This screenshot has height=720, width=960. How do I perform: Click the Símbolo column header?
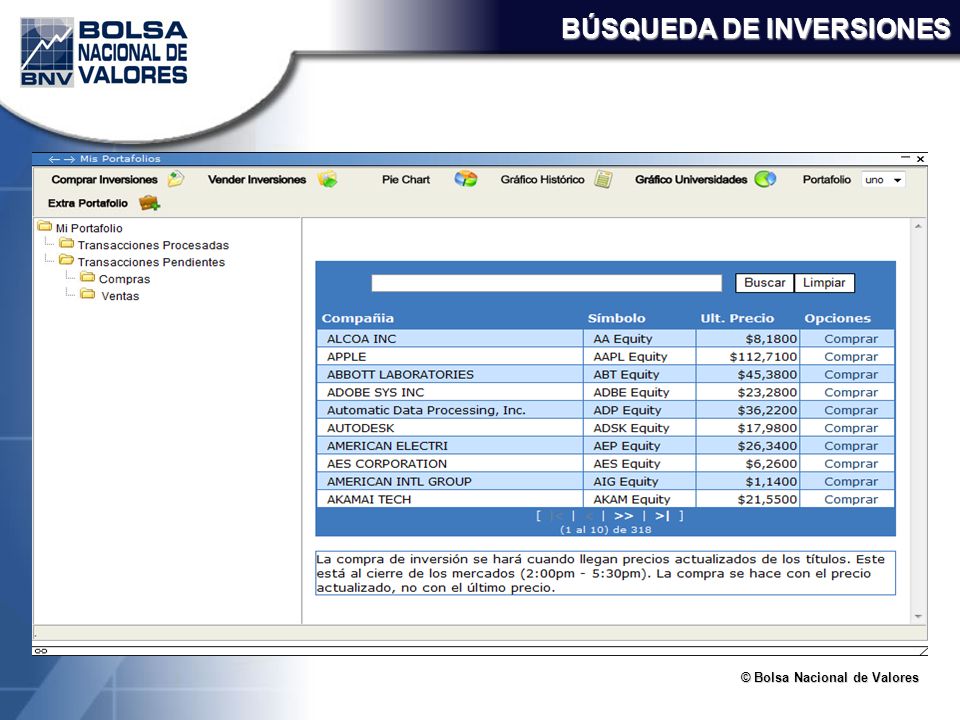coord(617,318)
